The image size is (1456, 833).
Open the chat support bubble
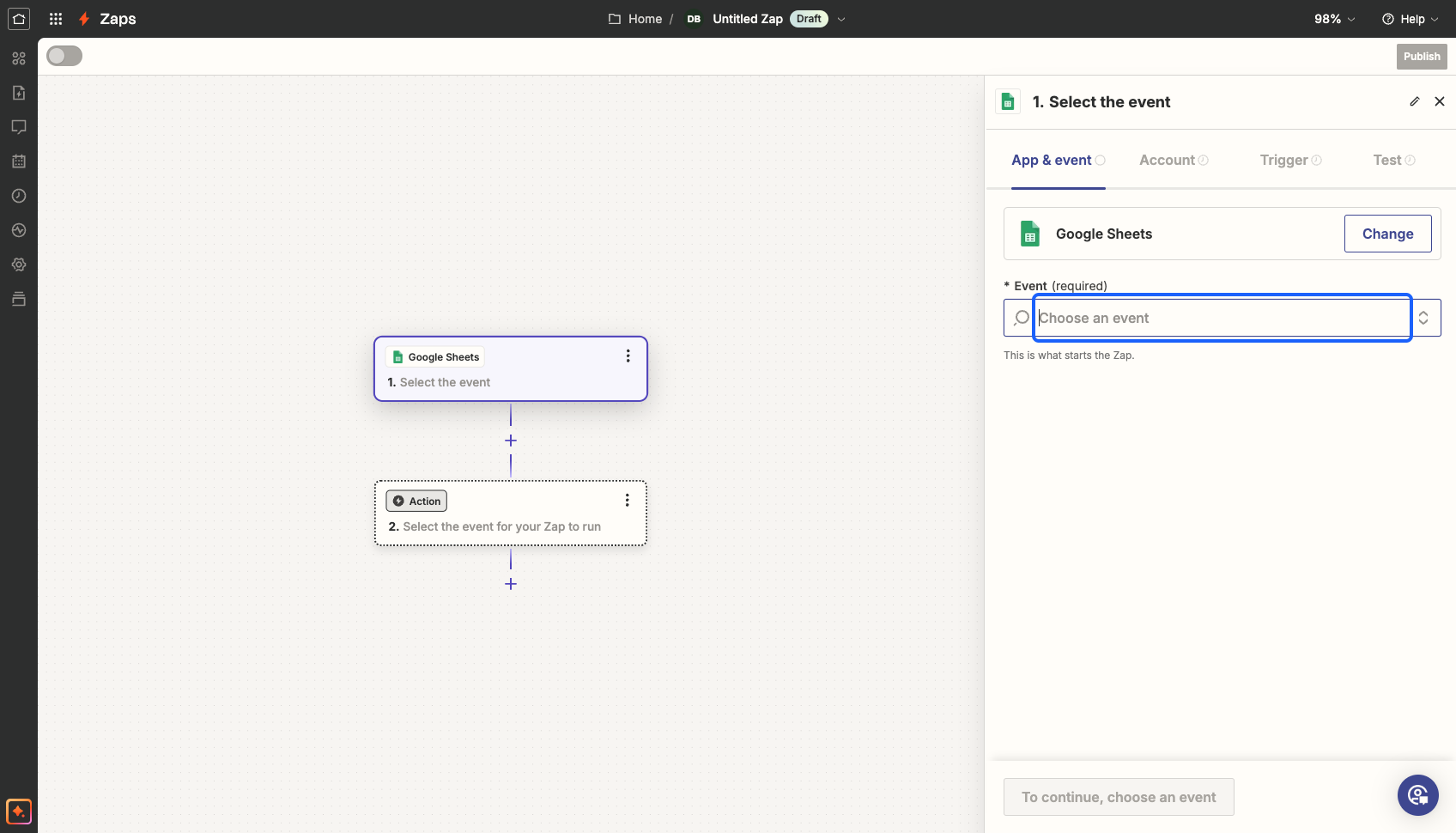click(1418, 795)
